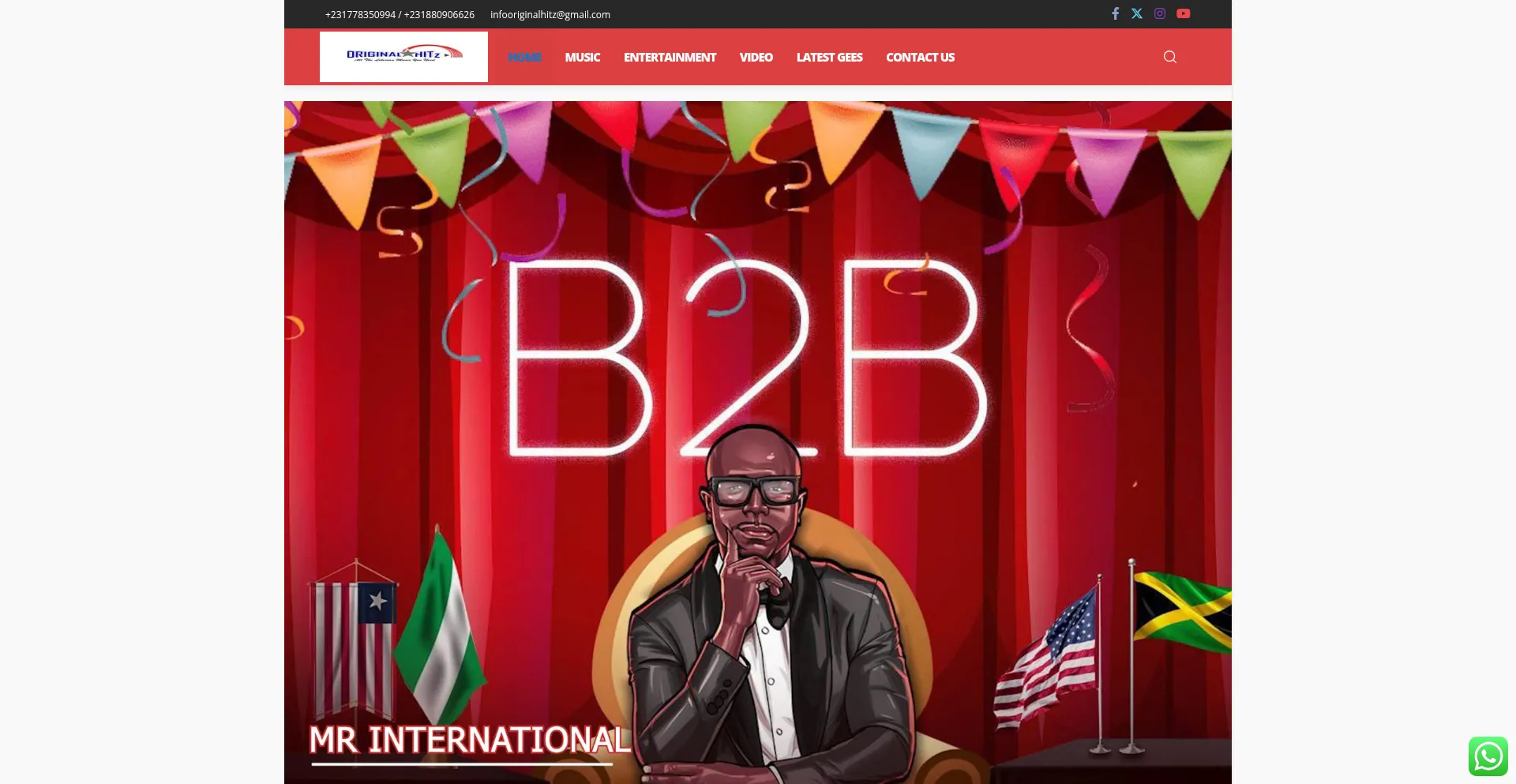Open the X (Twitter) profile icon
1516x784 pixels.
coord(1137,13)
